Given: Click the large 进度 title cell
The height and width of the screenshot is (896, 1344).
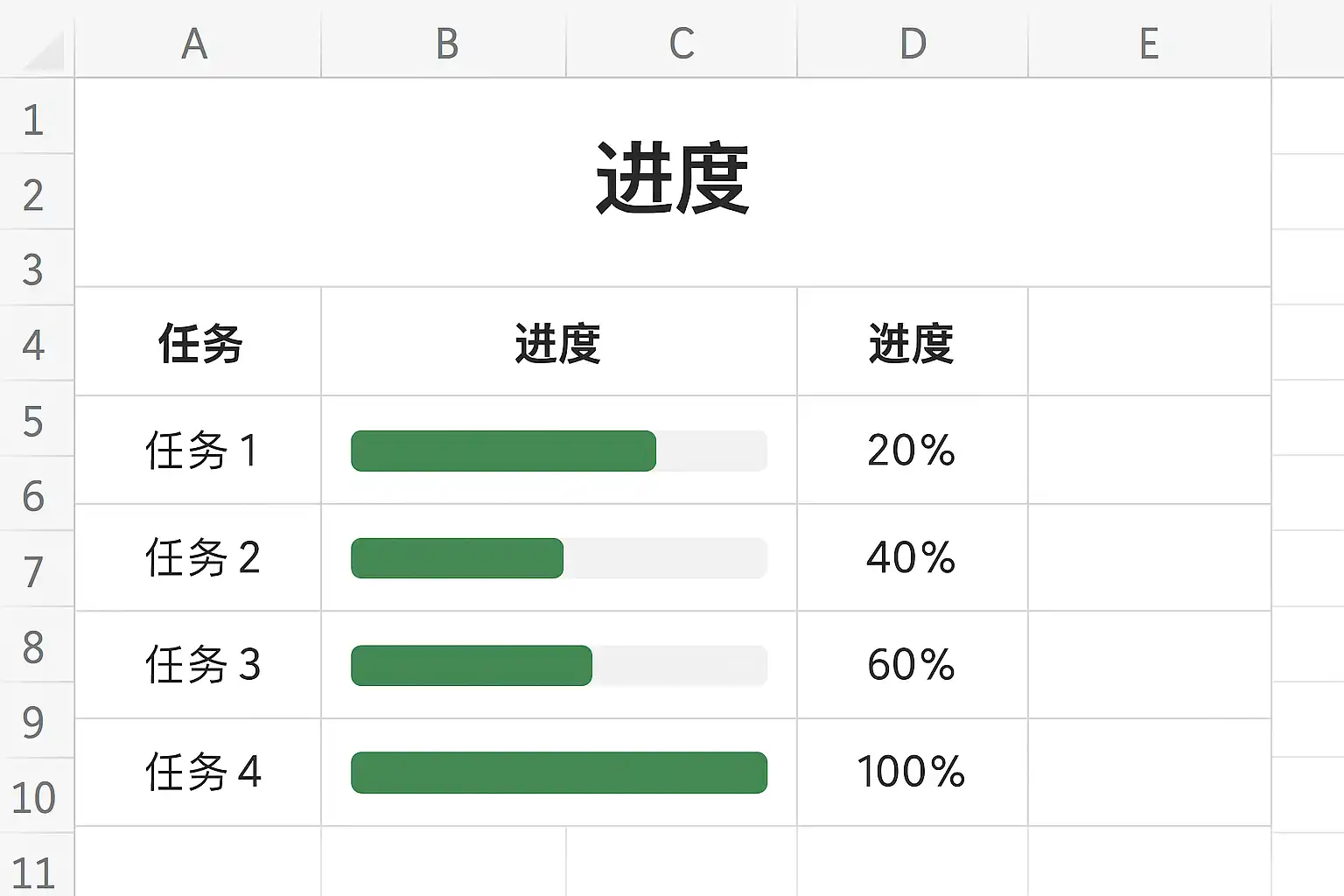Looking at the screenshot, I should click(672, 179).
